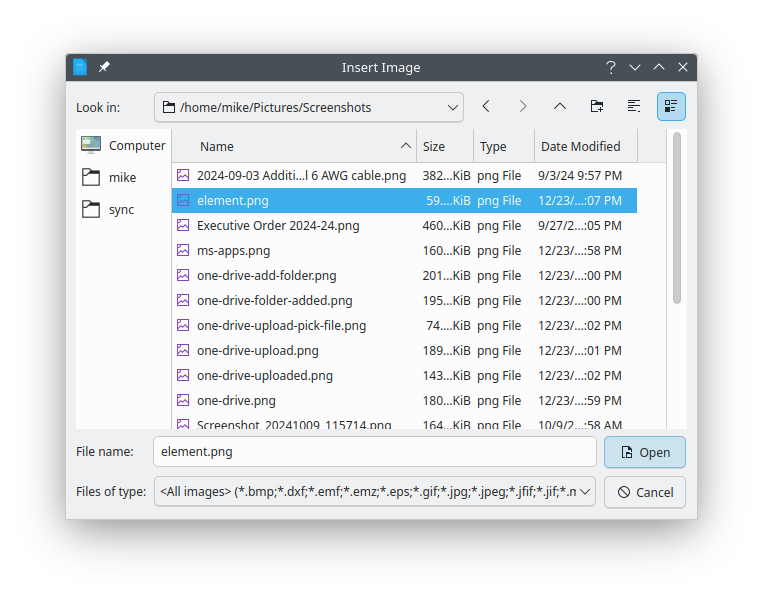Select one-drive-folder-added.png file name
Image resolution: width=763 pixels, height=597 pixels.
click(x=274, y=300)
